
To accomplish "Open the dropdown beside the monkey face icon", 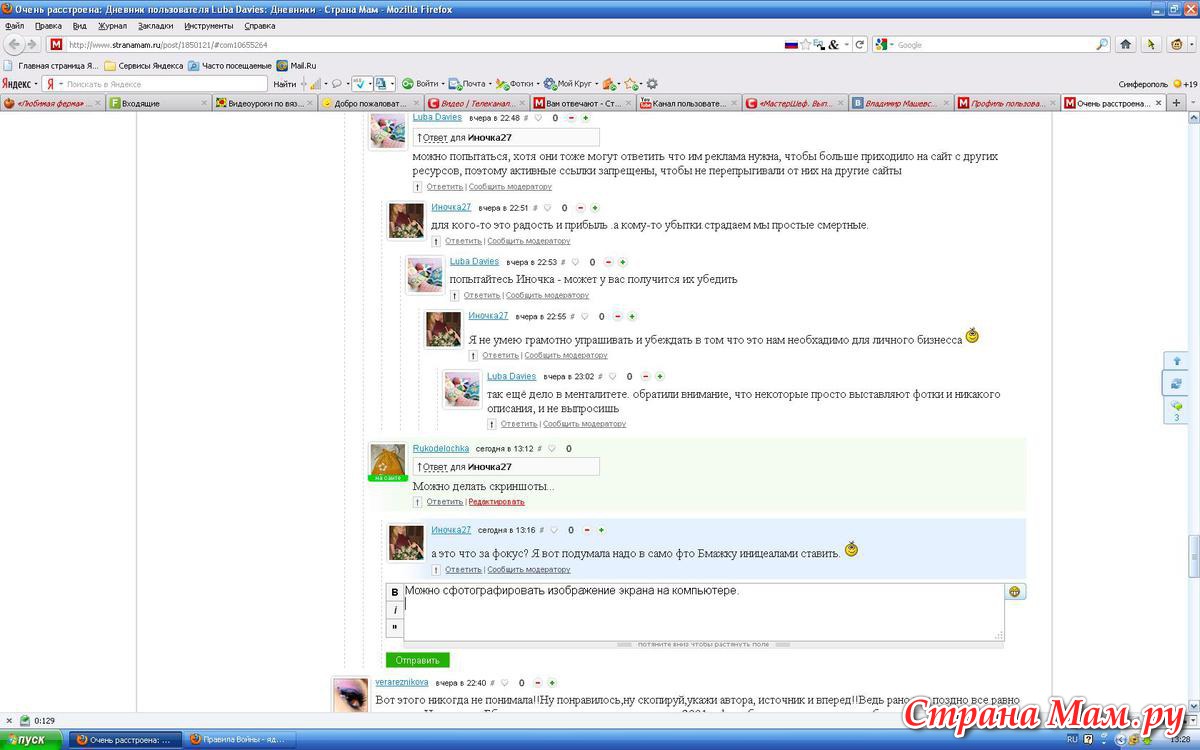I will point(1190,45).
